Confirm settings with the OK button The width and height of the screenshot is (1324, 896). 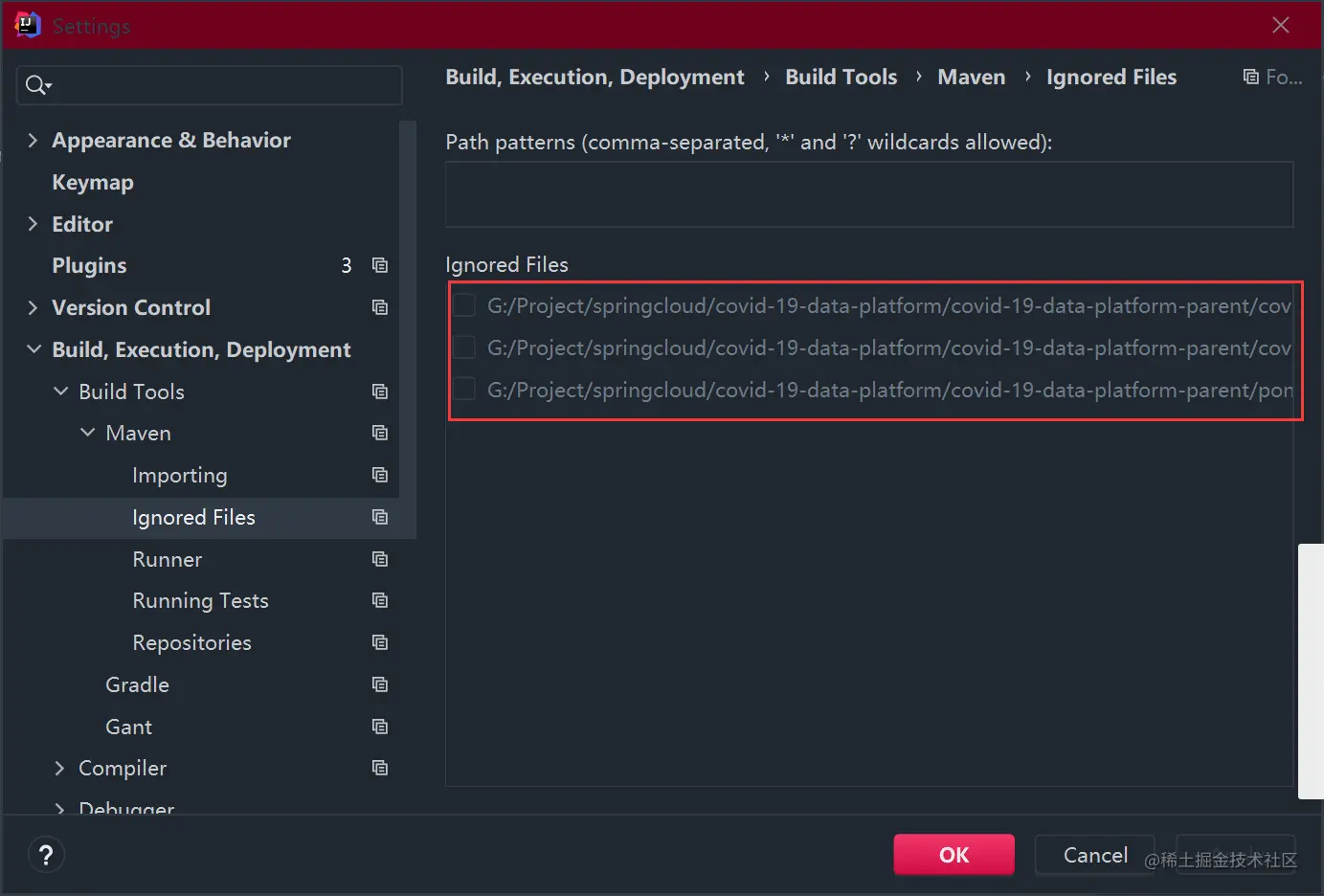coord(954,855)
